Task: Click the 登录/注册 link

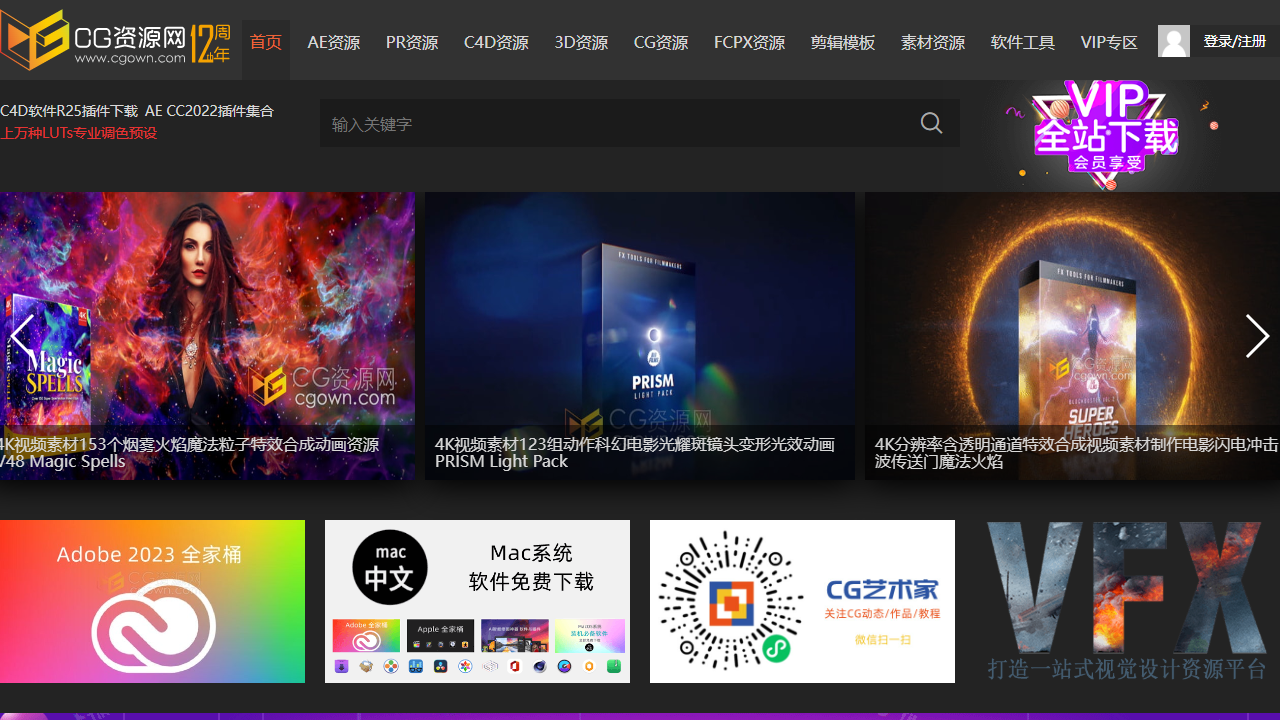Action: pos(1234,41)
